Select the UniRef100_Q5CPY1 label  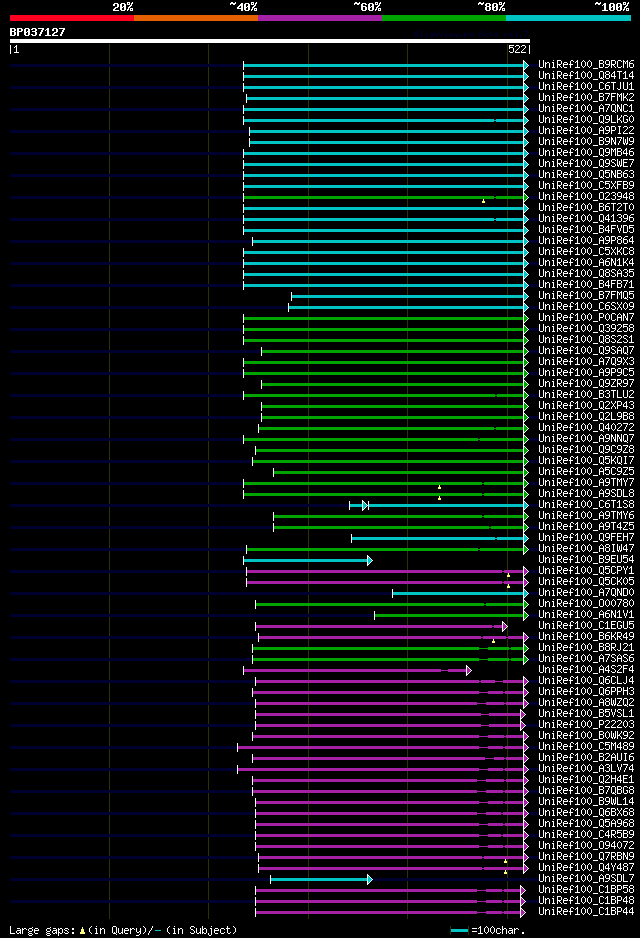pyautogui.click(x=586, y=571)
